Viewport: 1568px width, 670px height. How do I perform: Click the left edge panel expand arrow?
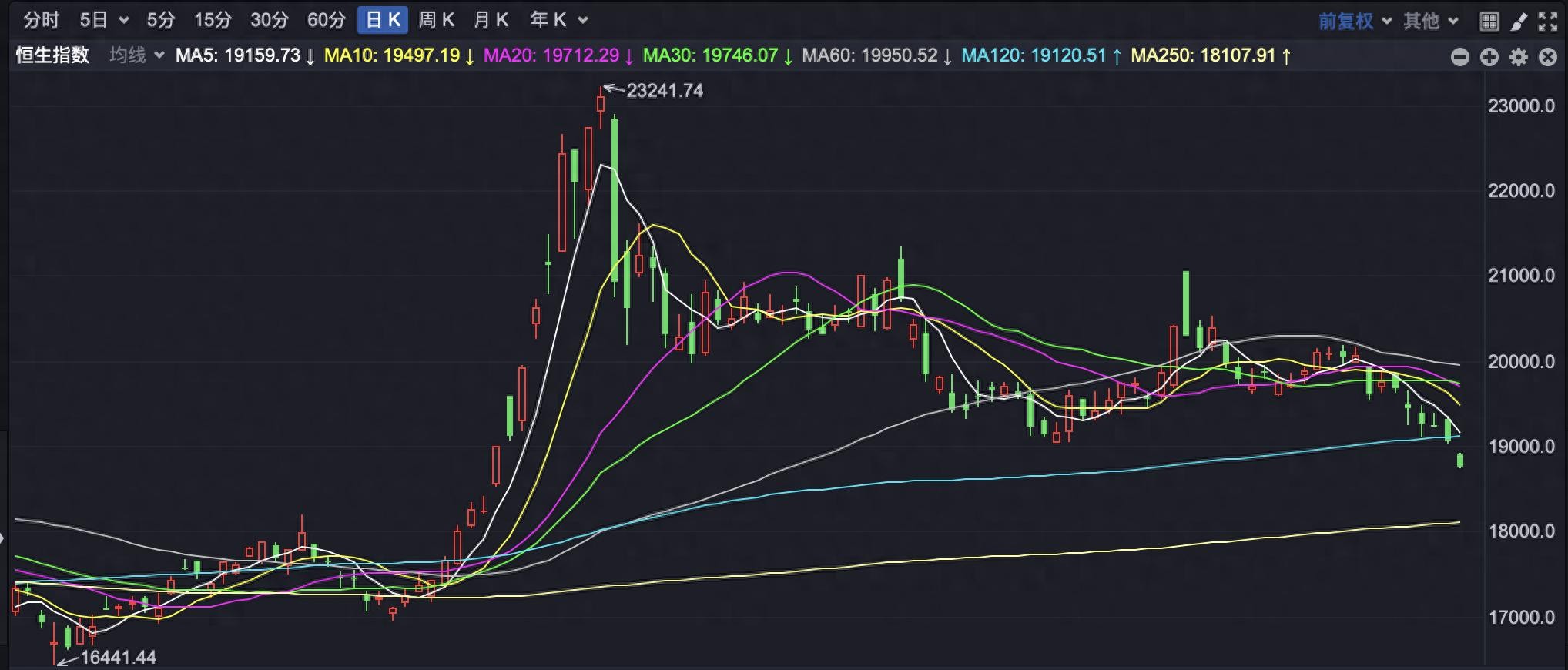click(3, 538)
